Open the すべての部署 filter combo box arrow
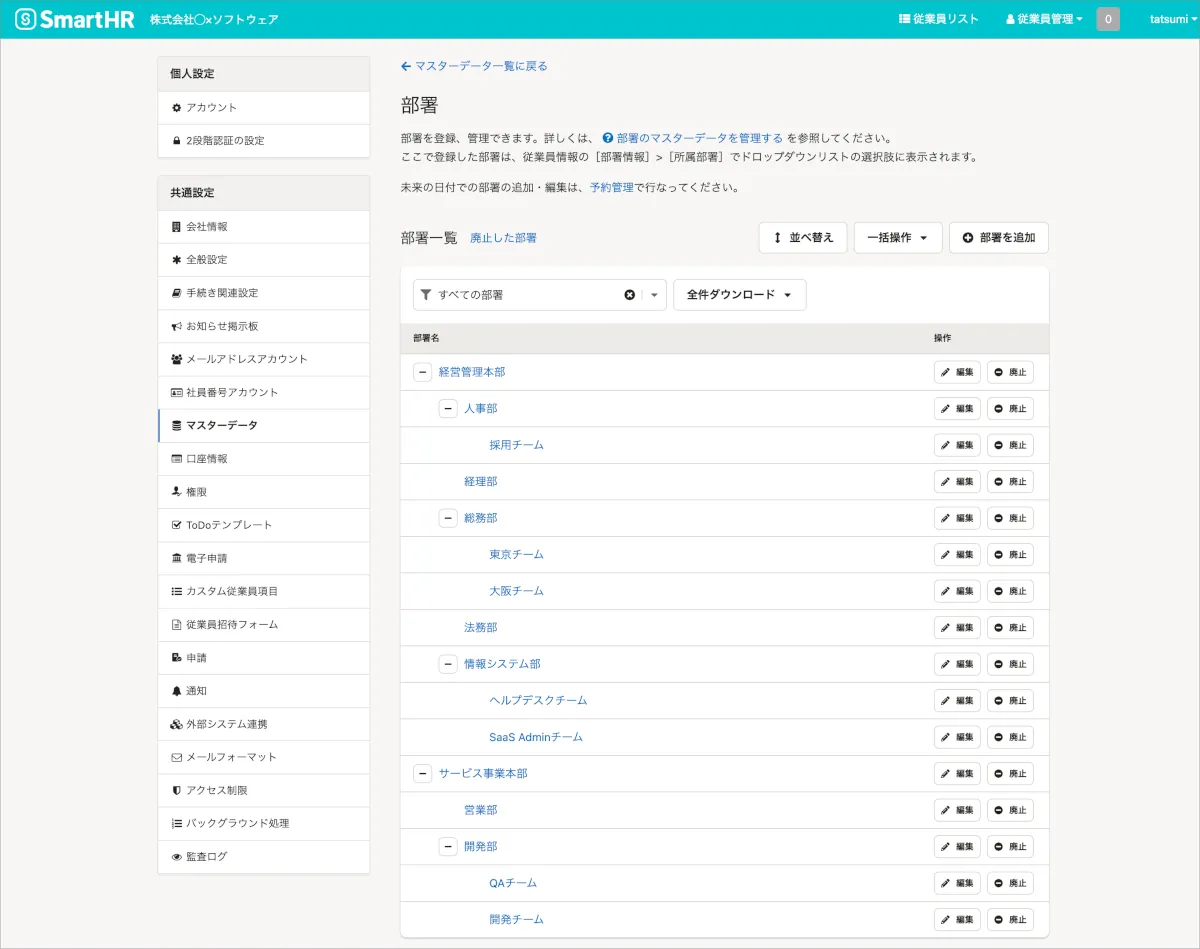The height and width of the screenshot is (949, 1200). [x=654, y=295]
